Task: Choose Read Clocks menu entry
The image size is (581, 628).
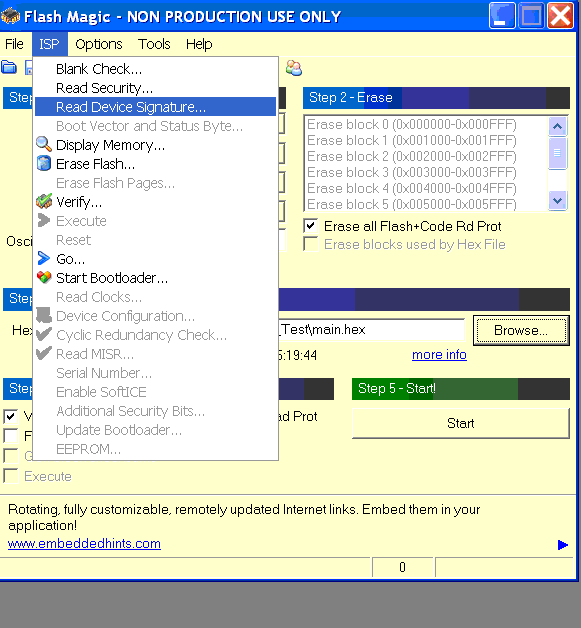Action: (x=155, y=297)
